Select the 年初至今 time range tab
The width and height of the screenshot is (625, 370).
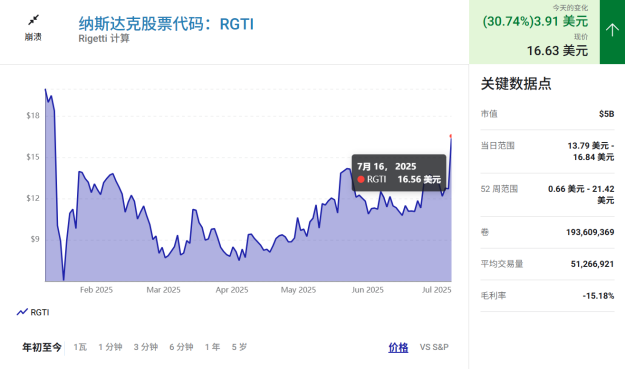click(42, 347)
